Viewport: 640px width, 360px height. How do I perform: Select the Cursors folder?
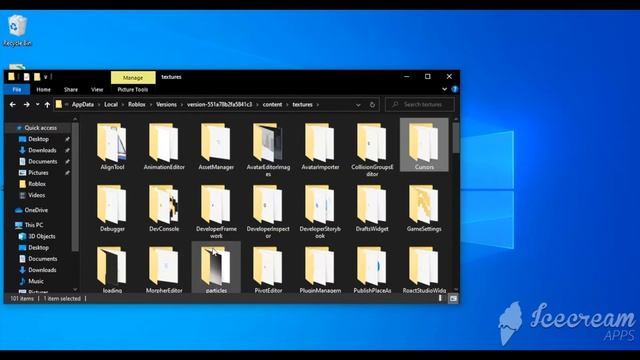(424, 145)
